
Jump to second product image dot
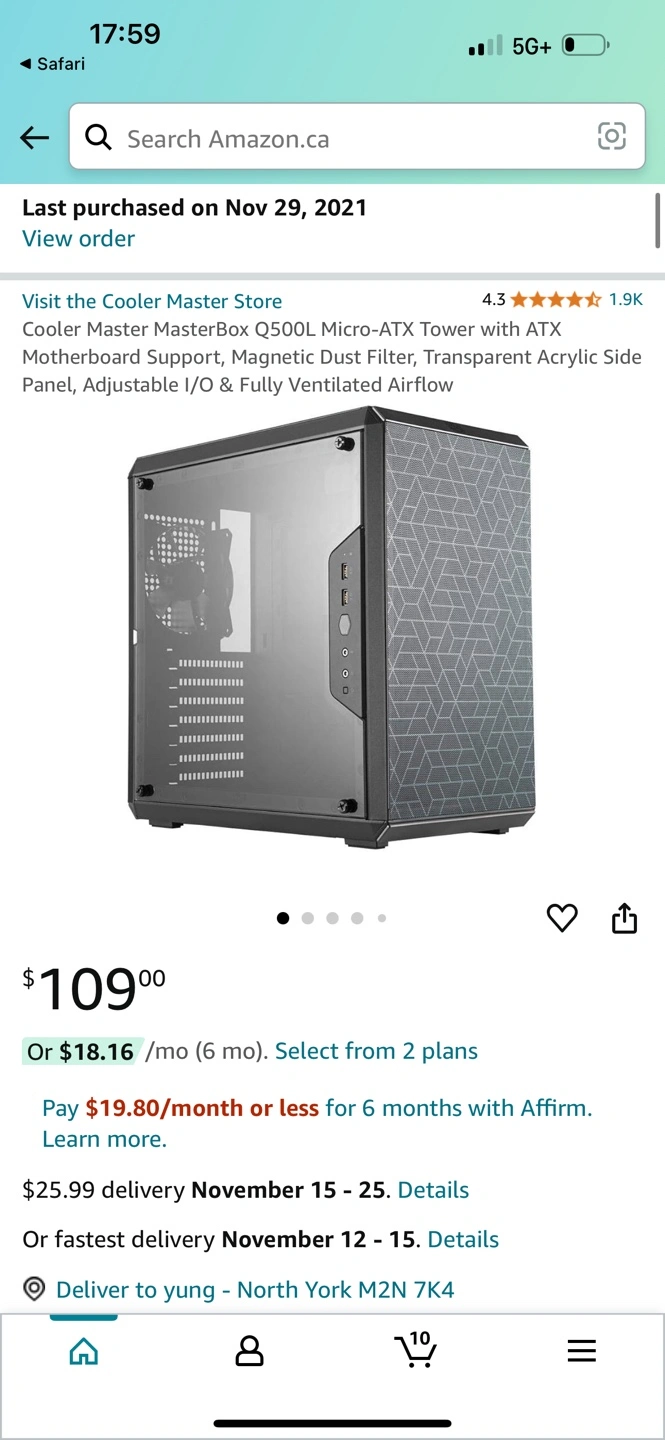pyautogui.click(x=307, y=918)
